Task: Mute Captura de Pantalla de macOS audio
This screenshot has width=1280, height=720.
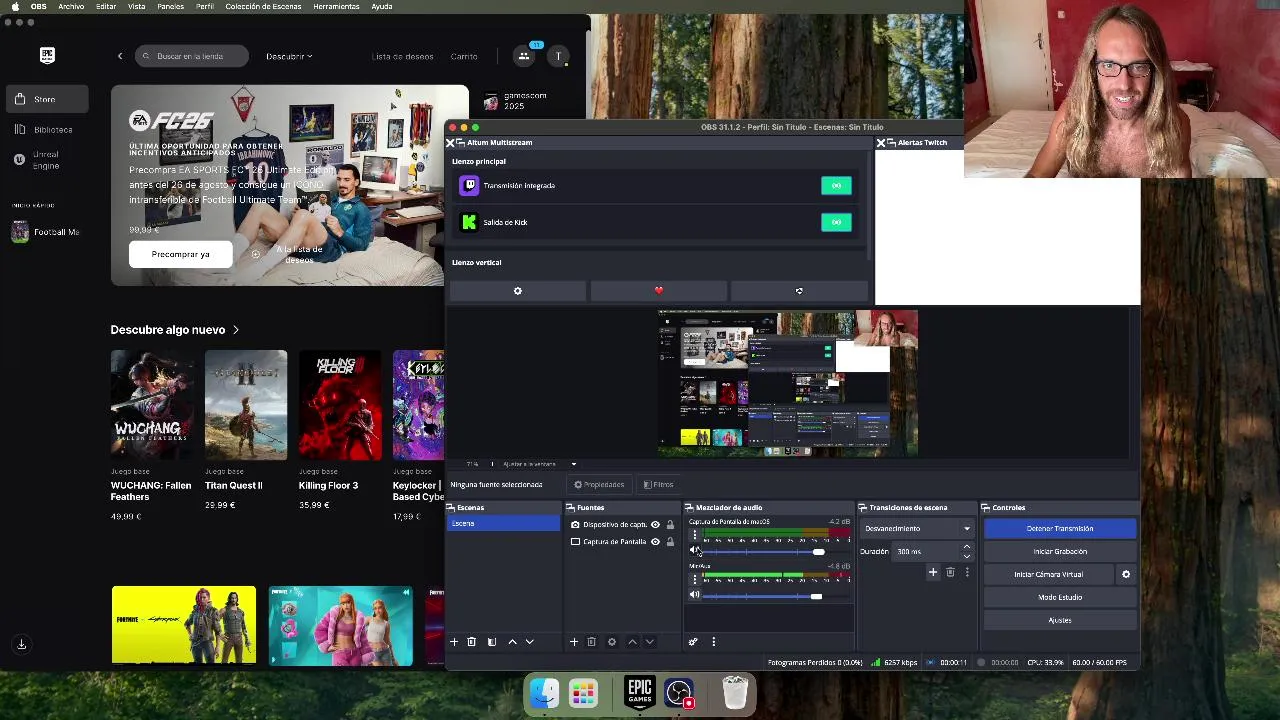Action: (694, 551)
